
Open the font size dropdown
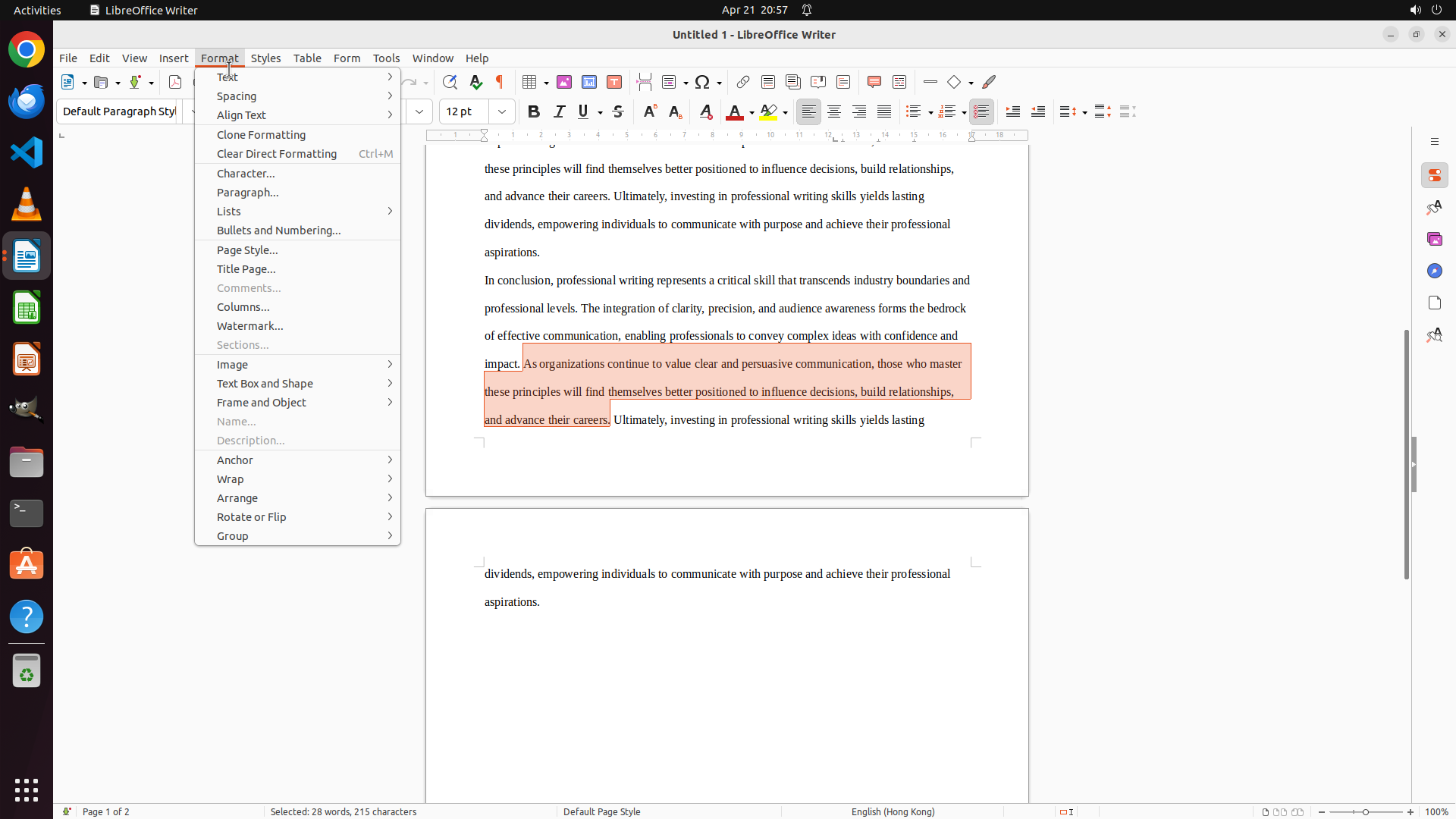(x=502, y=111)
